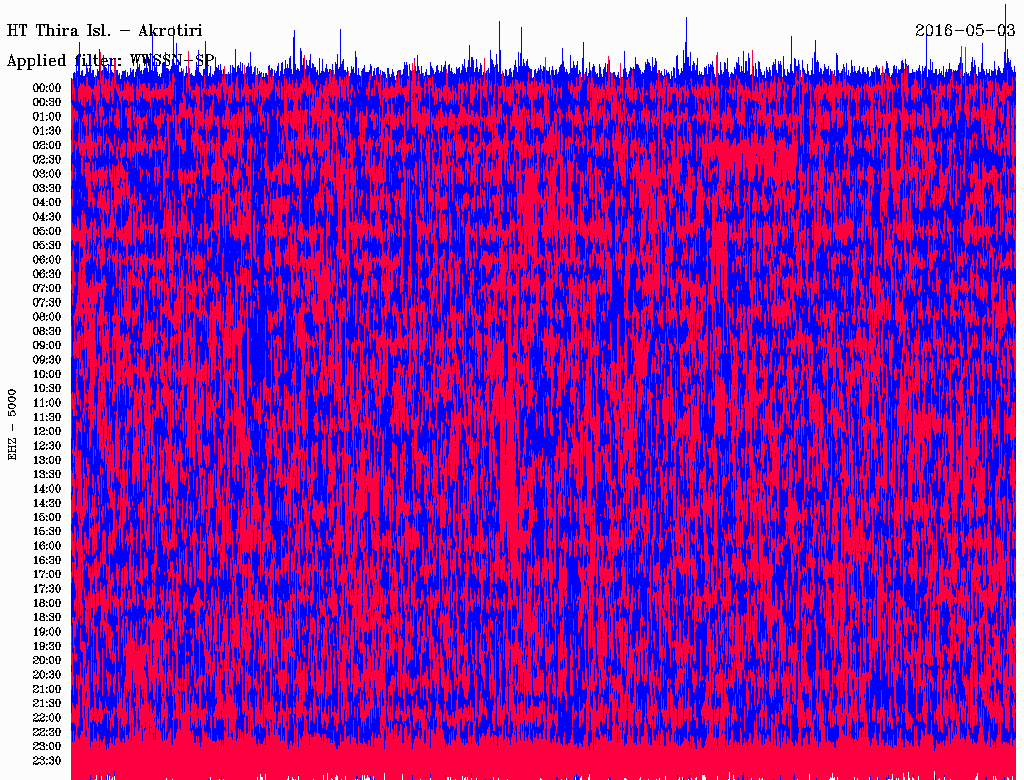Click the 16:00 time label
This screenshot has height=780, width=1024.
(47, 546)
